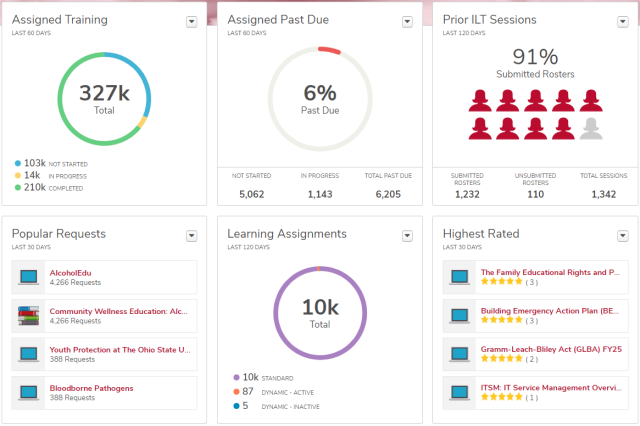Click the 1,342 Total Sessions value

click(604, 194)
